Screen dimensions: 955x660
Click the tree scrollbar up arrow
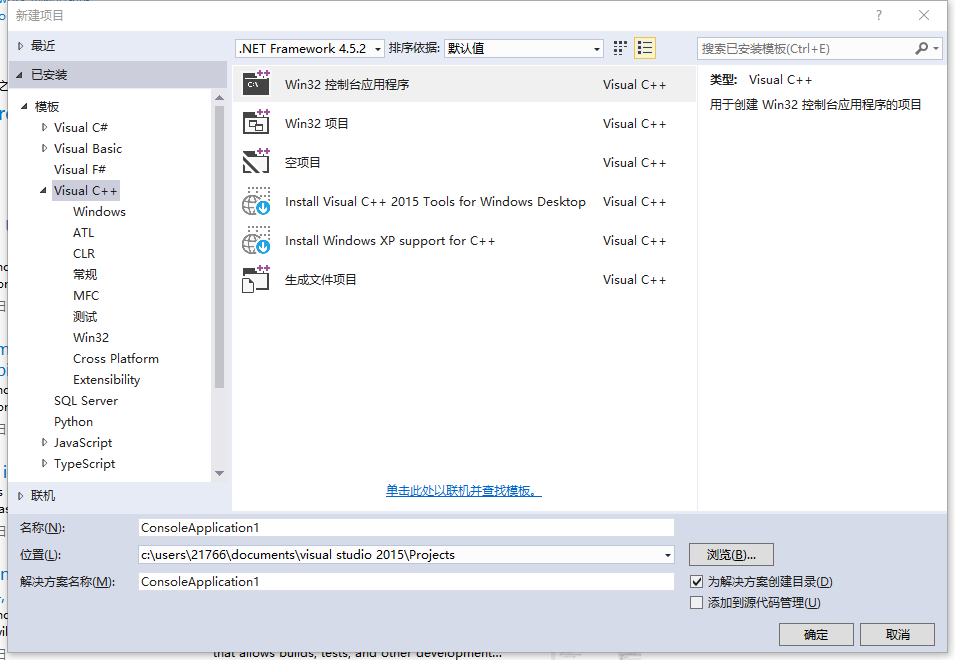219,97
